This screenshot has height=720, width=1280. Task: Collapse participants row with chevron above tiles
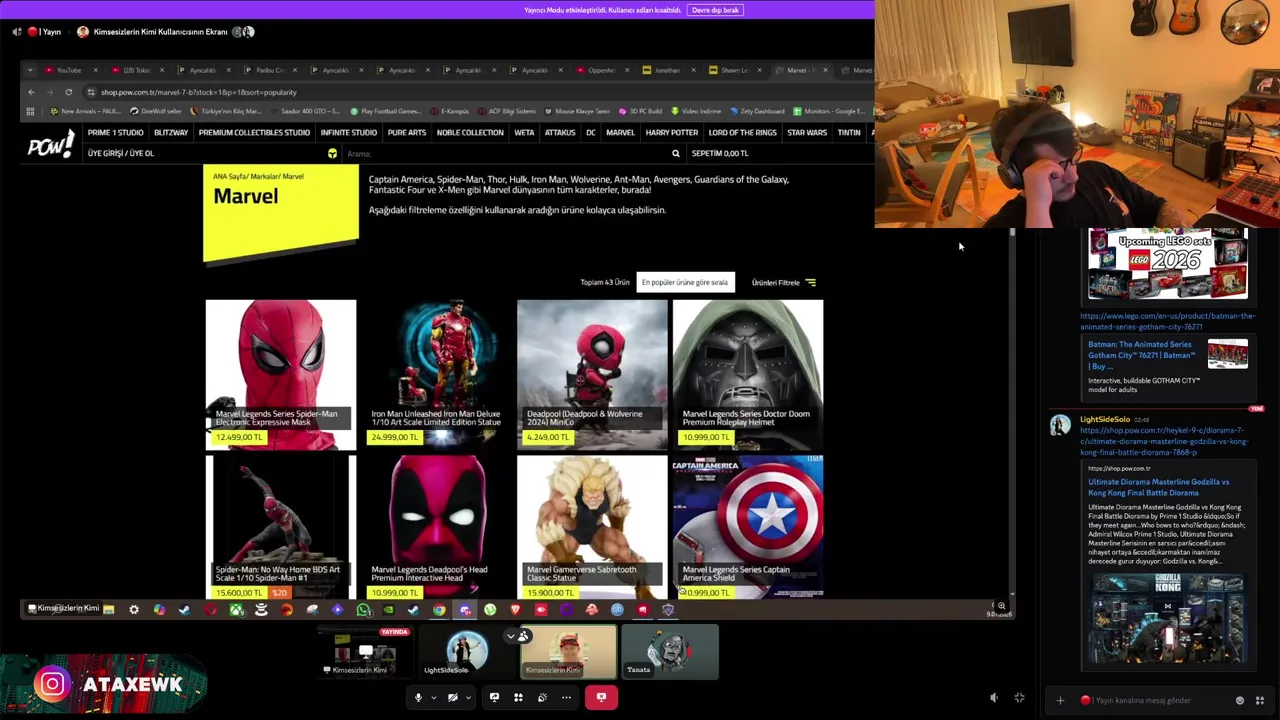[x=511, y=636]
